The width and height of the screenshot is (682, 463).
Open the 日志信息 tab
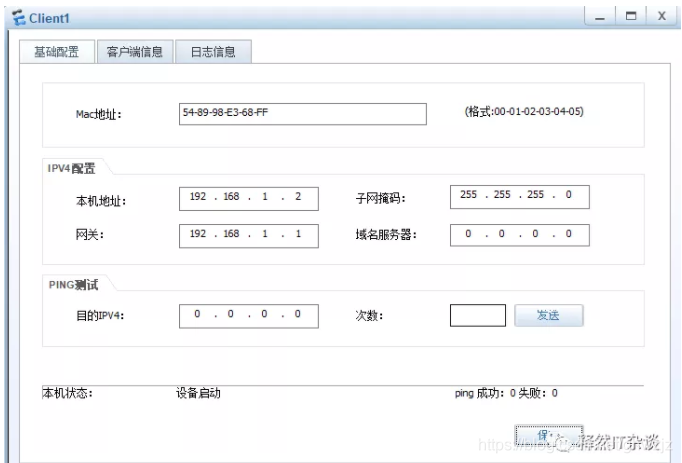(213, 52)
